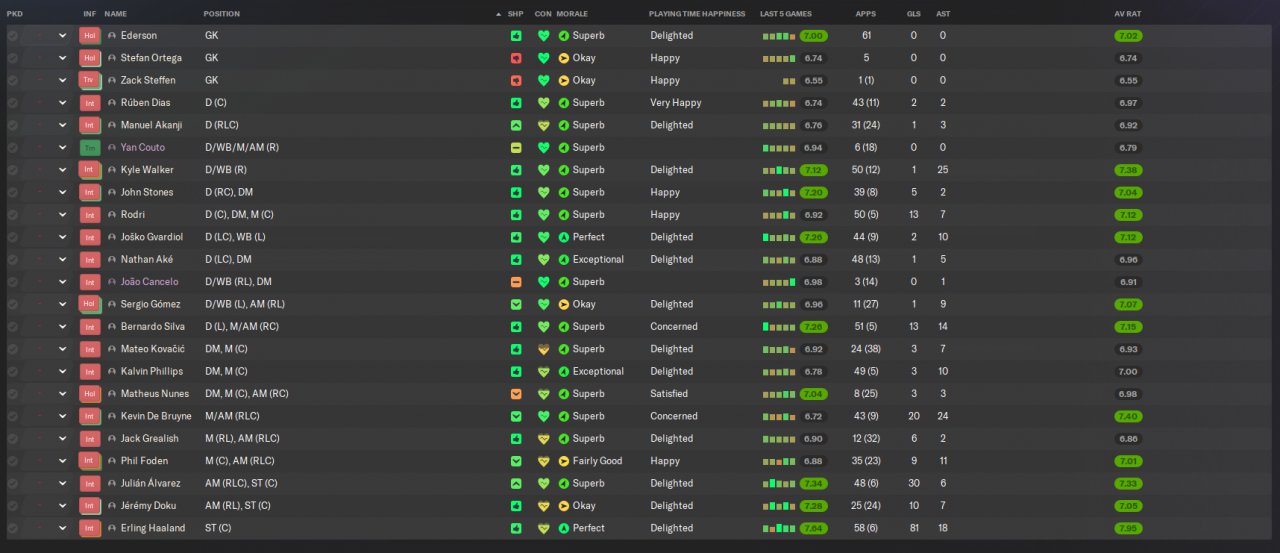This screenshot has width=1280, height=553.
Task: Open the dropdown chevron on Stefan Ortega's row
Action: point(62,58)
